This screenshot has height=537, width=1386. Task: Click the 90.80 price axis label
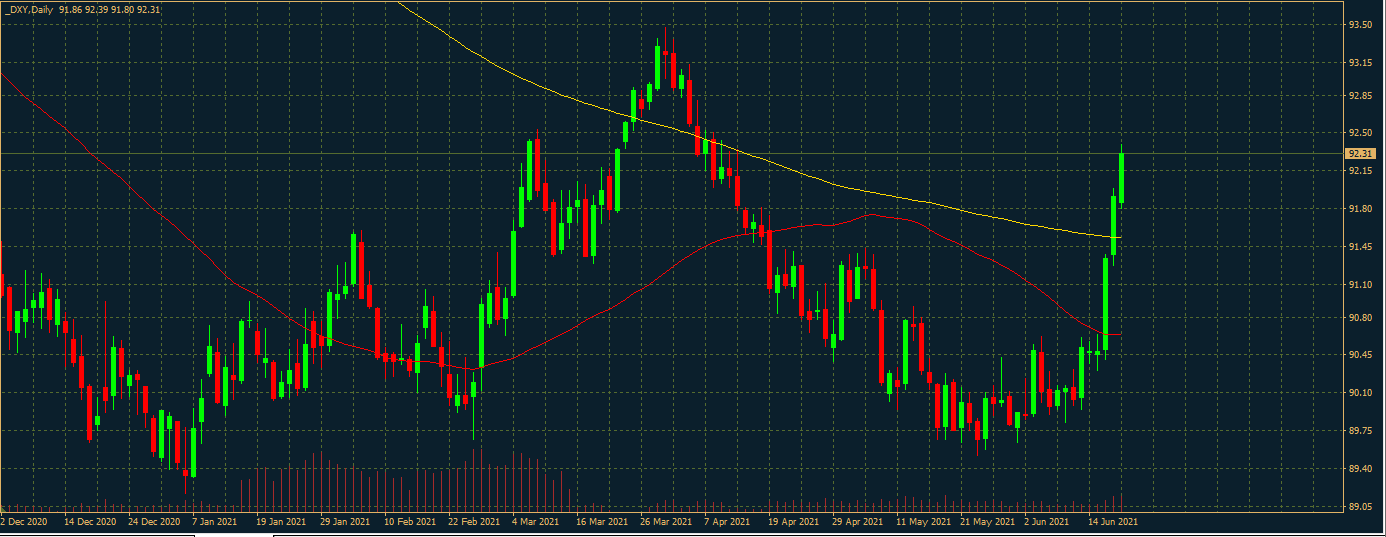point(1359,317)
